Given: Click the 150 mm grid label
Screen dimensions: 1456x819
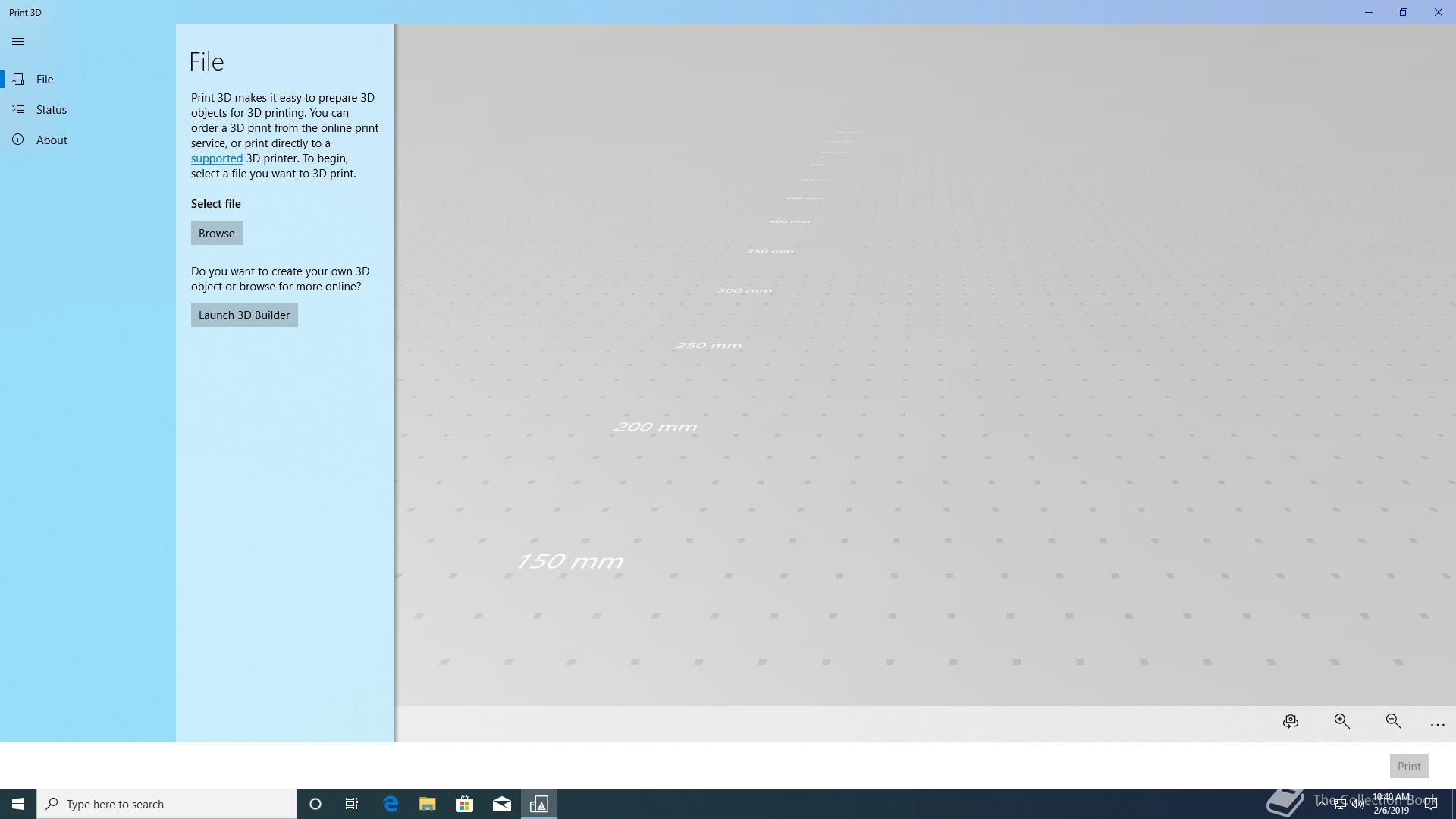Looking at the screenshot, I should (570, 562).
